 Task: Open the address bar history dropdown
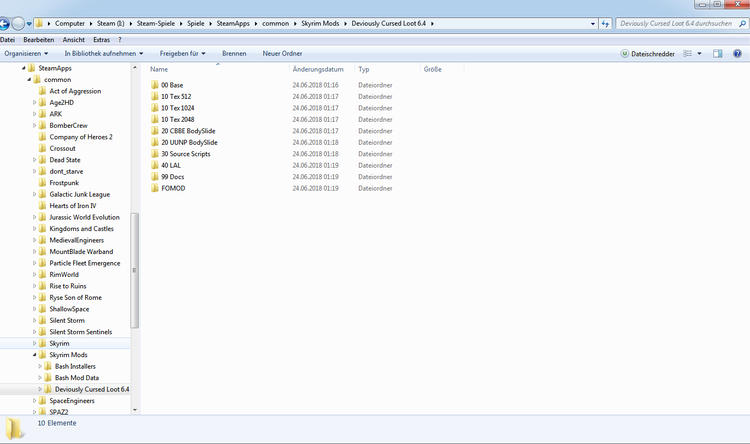coord(593,23)
